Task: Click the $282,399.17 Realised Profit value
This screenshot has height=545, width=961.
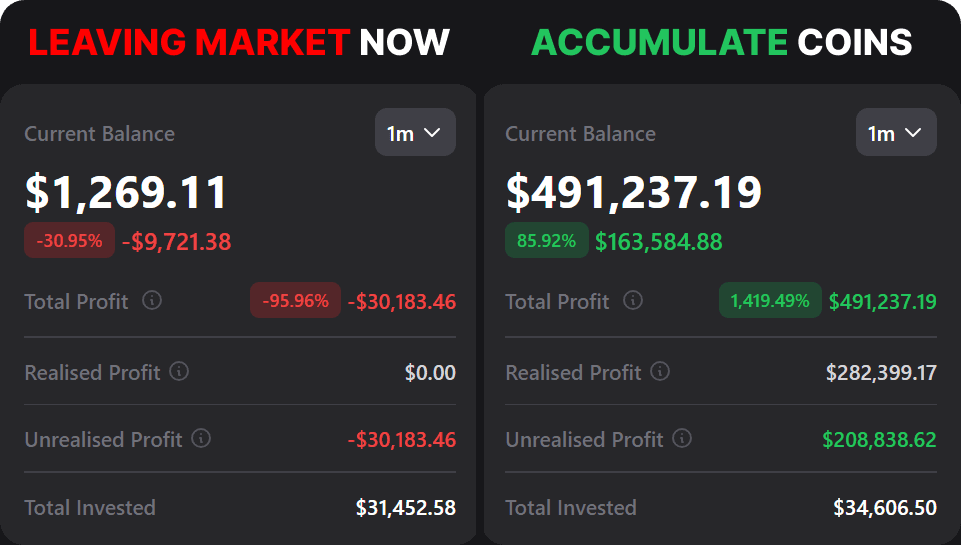Action: (x=881, y=373)
